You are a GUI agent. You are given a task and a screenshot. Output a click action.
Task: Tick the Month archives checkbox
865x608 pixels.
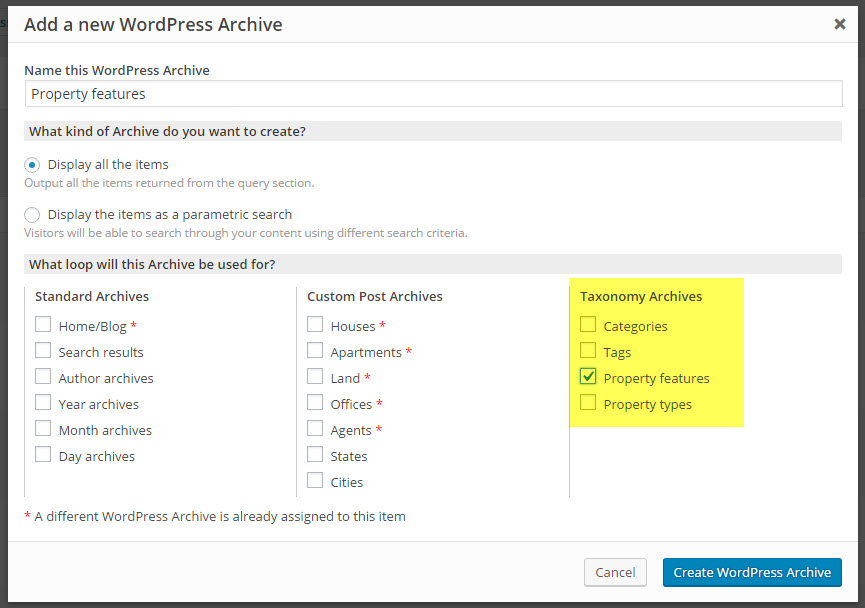[x=43, y=429]
